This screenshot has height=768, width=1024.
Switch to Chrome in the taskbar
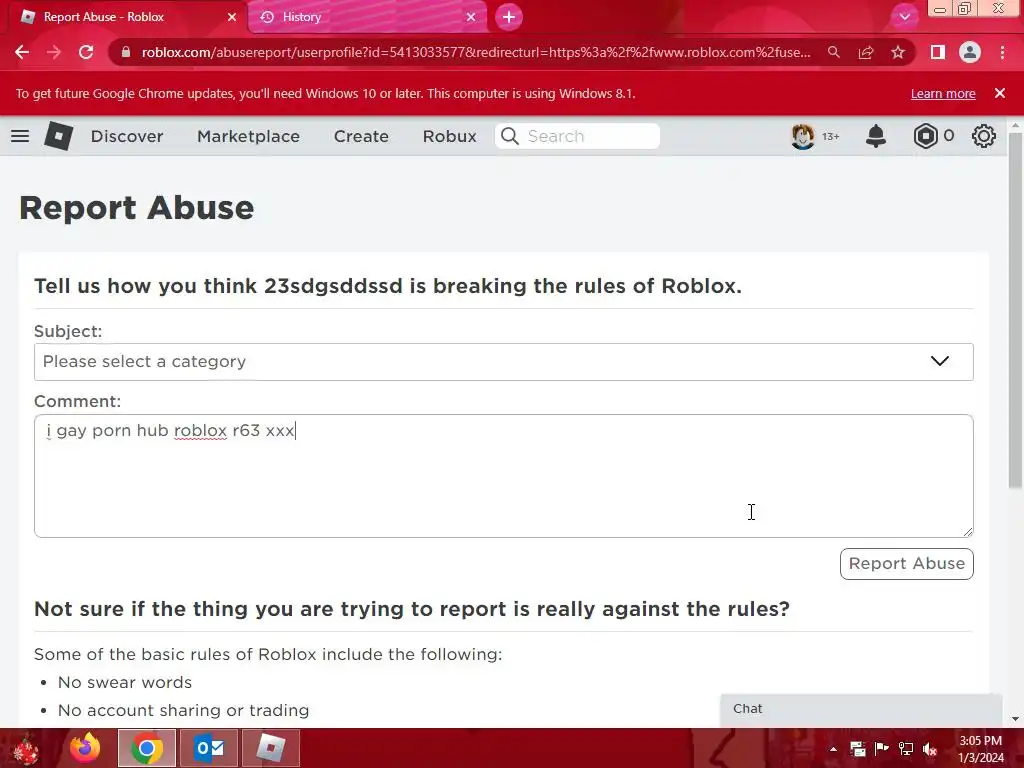click(147, 748)
